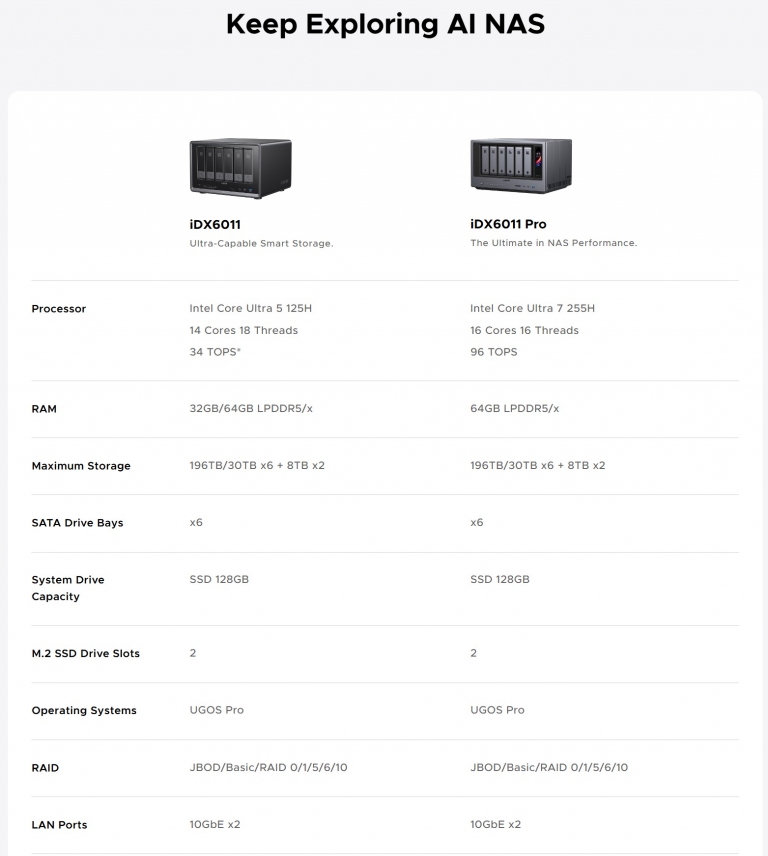Click iDX6011 'SSD 128GB' value
This screenshot has width=768, height=856.
point(219,579)
